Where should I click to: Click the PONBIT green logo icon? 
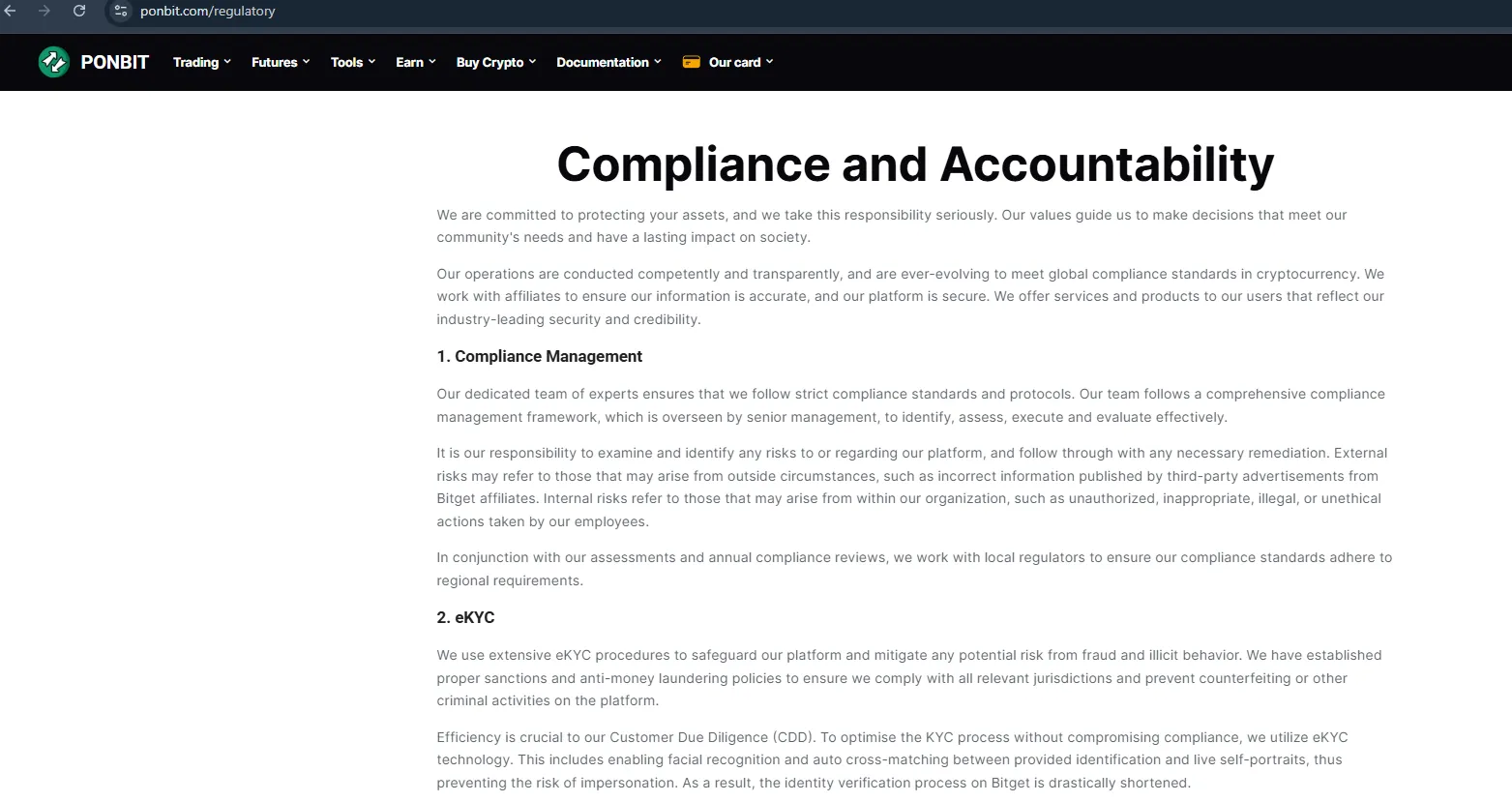[54, 62]
